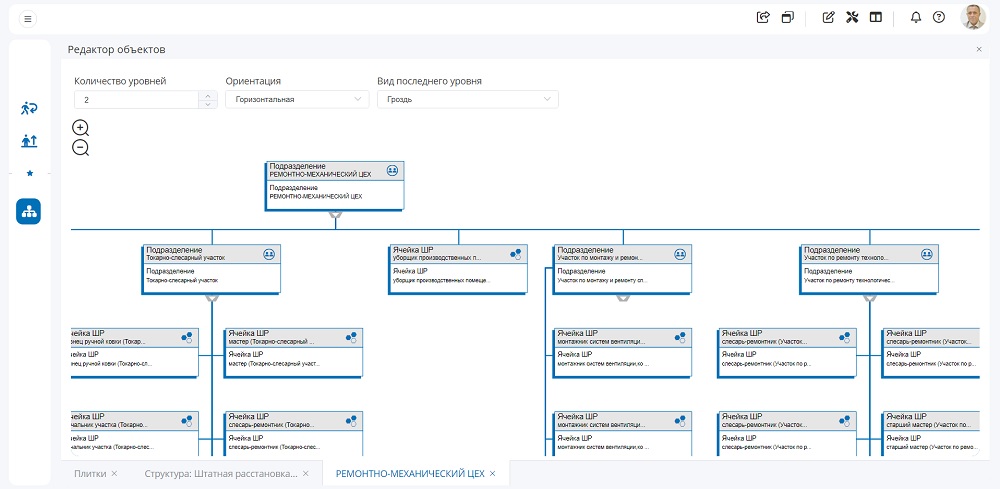Image resolution: width=1000 pixels, height=489 pixels.
Task: Increase Количество уровней with the up arrow
Action: 207,96
